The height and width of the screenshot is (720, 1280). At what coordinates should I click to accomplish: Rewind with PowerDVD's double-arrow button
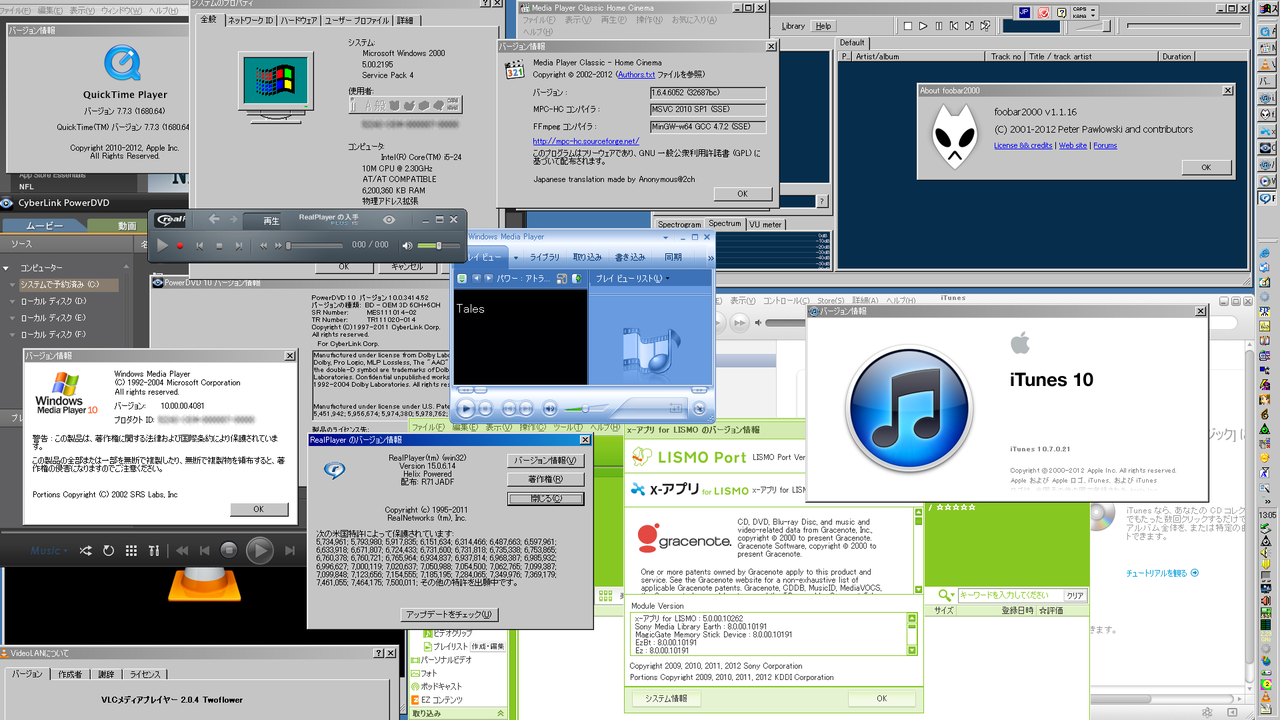click(183, 551)
